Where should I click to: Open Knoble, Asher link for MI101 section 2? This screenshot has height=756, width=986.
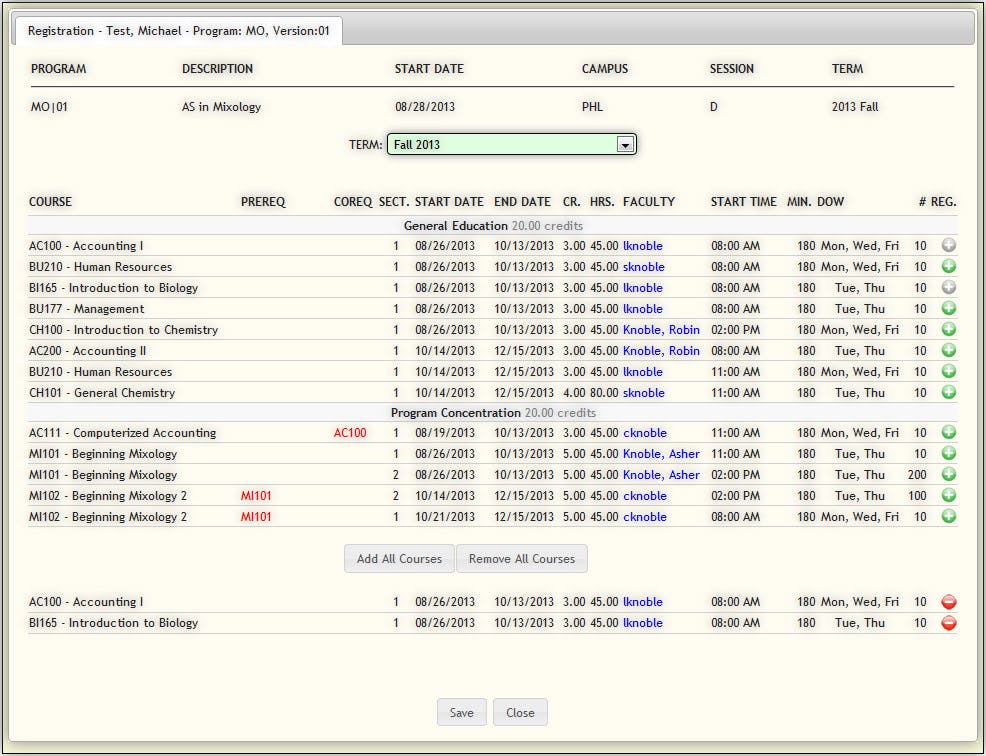(x=662, y=475)
